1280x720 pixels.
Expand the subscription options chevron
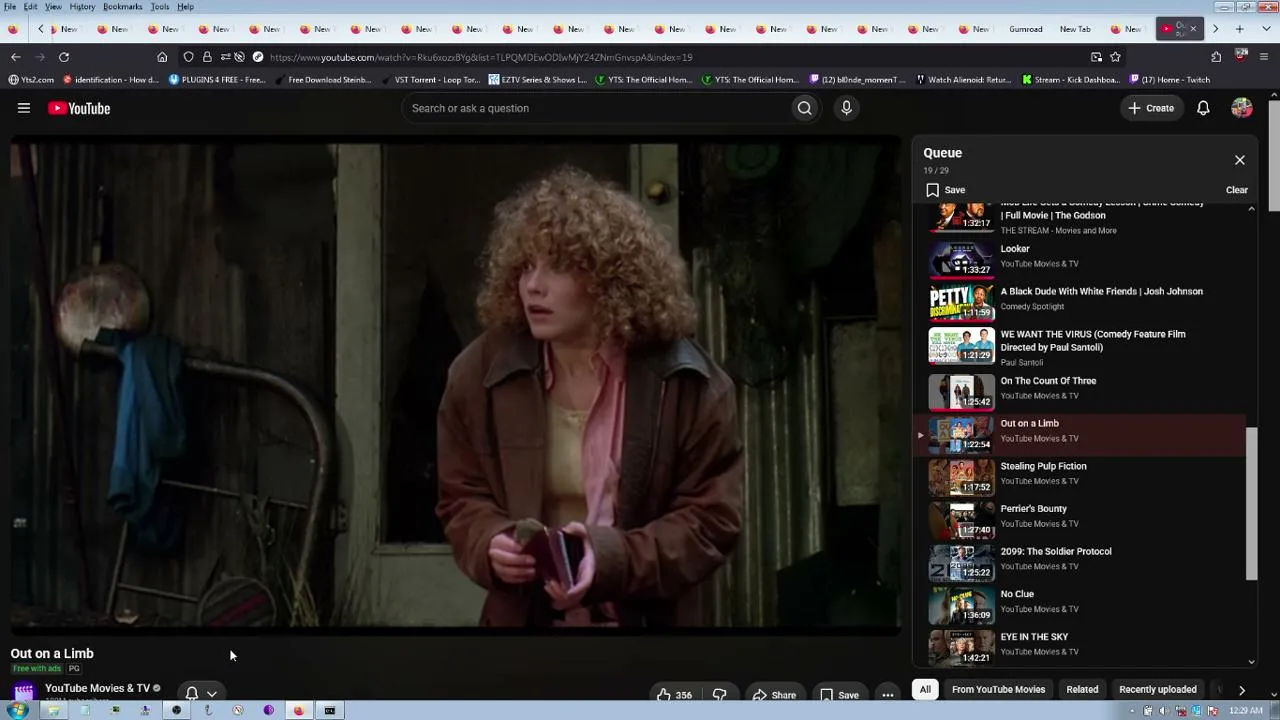(x=212, y=693)
